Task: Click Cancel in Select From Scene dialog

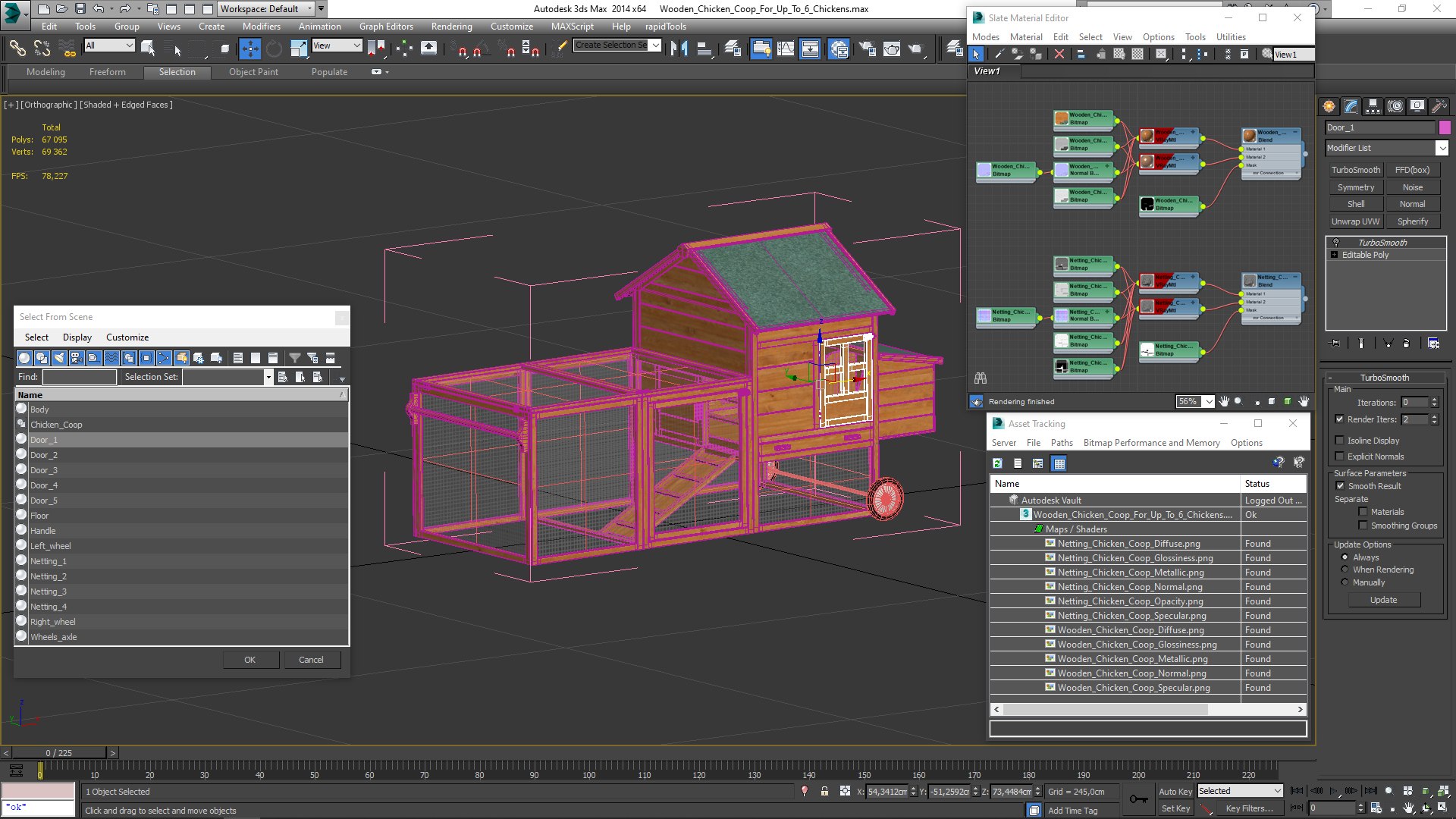Action: point(311,660)
